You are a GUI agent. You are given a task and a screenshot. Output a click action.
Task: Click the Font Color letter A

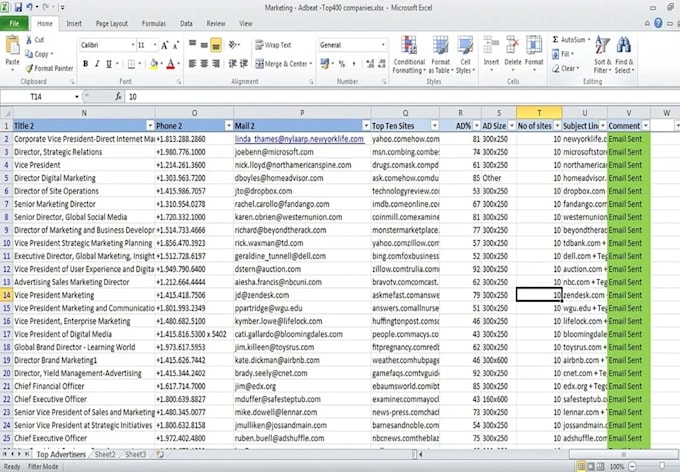[171, 64]
